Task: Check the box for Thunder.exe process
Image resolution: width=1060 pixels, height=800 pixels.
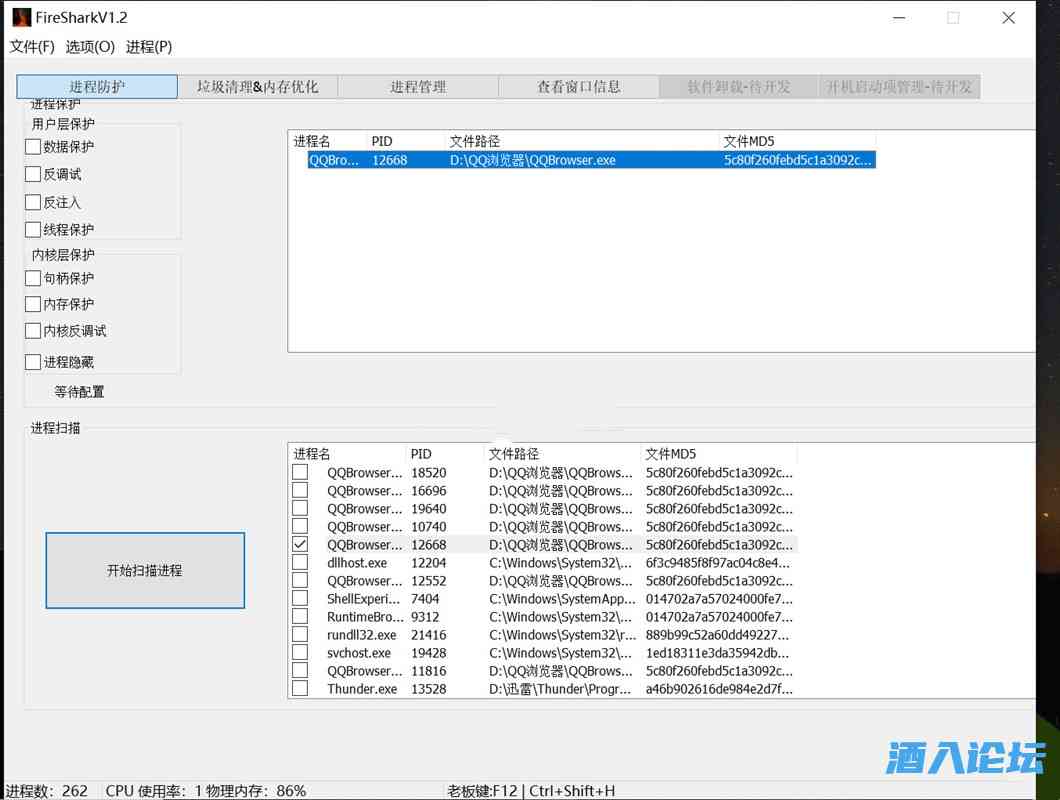Action: [x=300, y=689]
